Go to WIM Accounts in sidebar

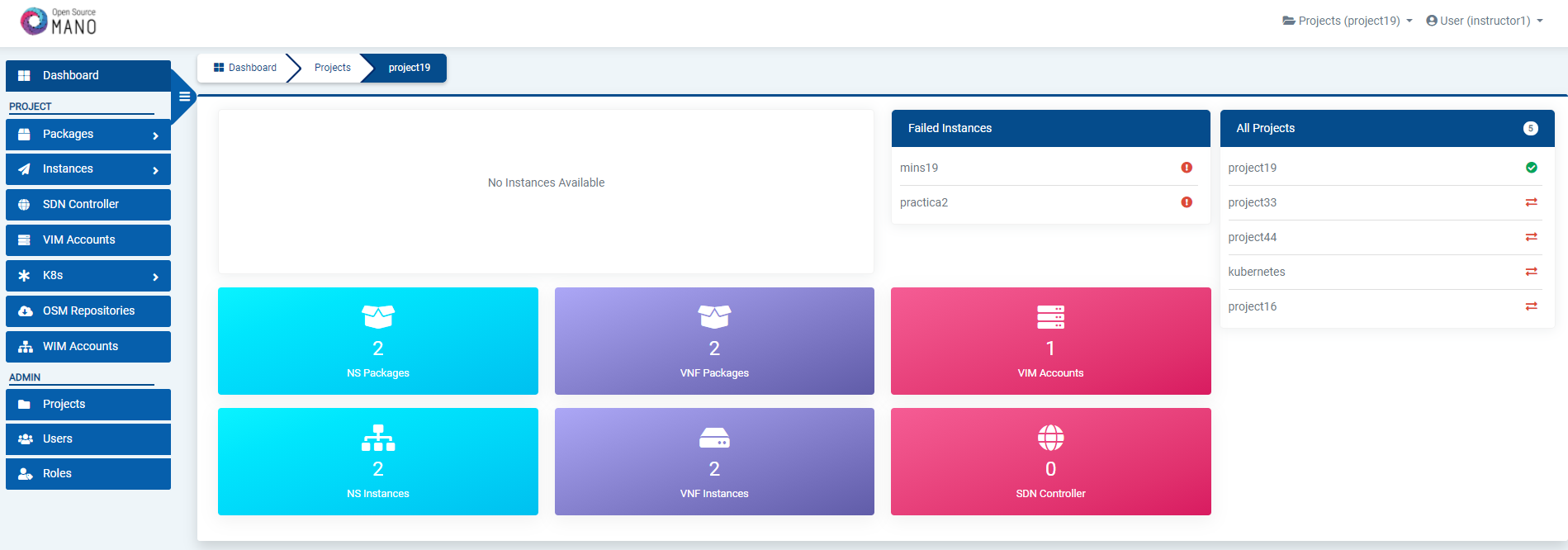(x=88, y=347)
